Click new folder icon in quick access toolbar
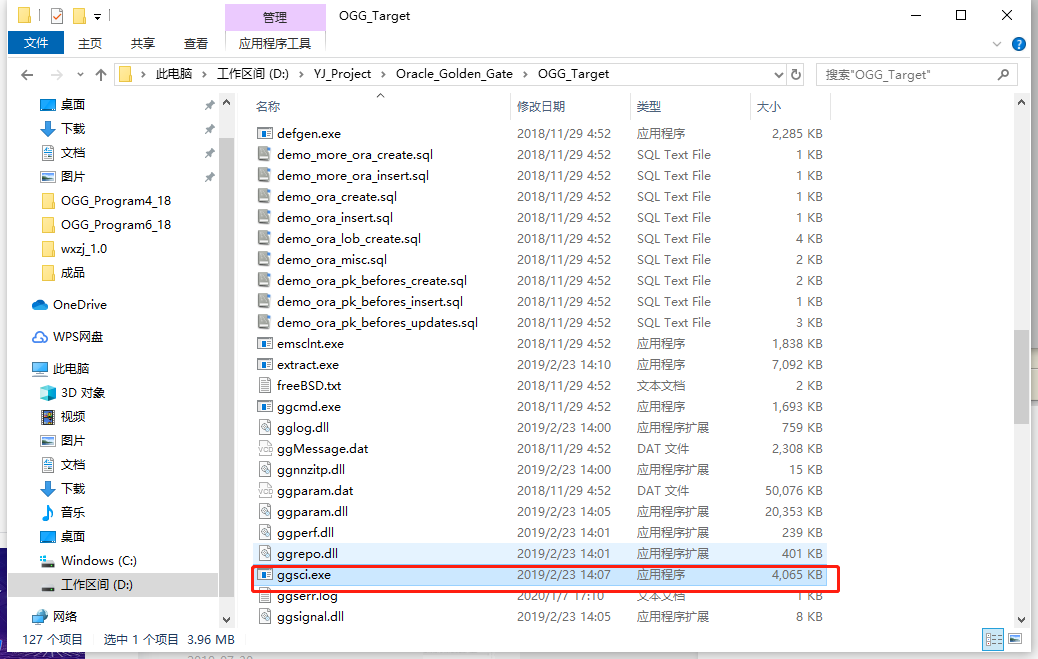 pos(79,15)
